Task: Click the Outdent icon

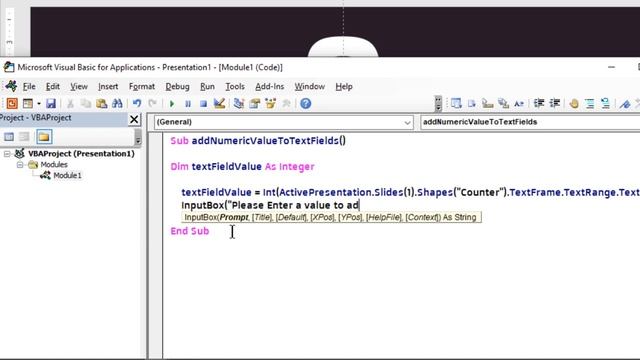Action: 555,104
